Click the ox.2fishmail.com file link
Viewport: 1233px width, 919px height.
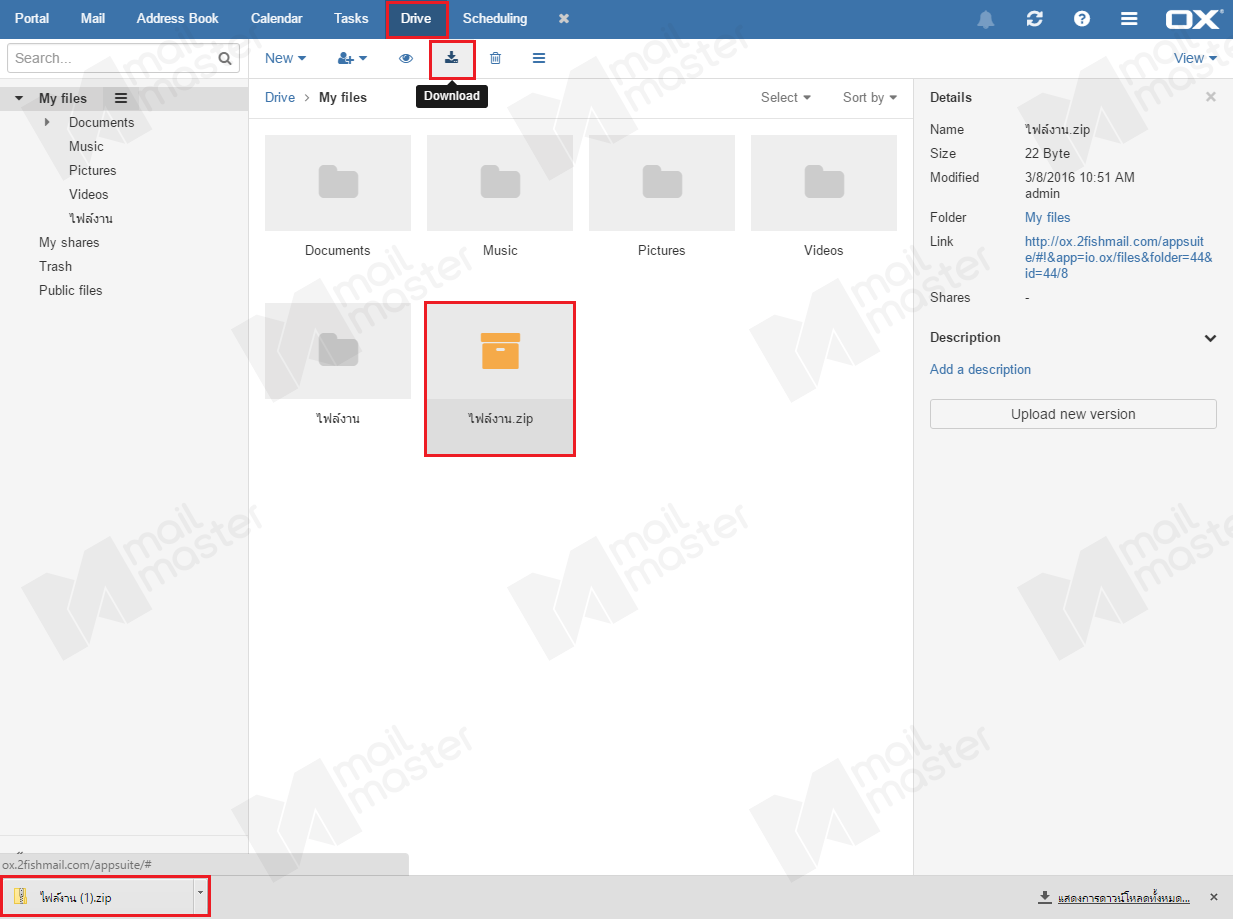(x=1119, y=257)
